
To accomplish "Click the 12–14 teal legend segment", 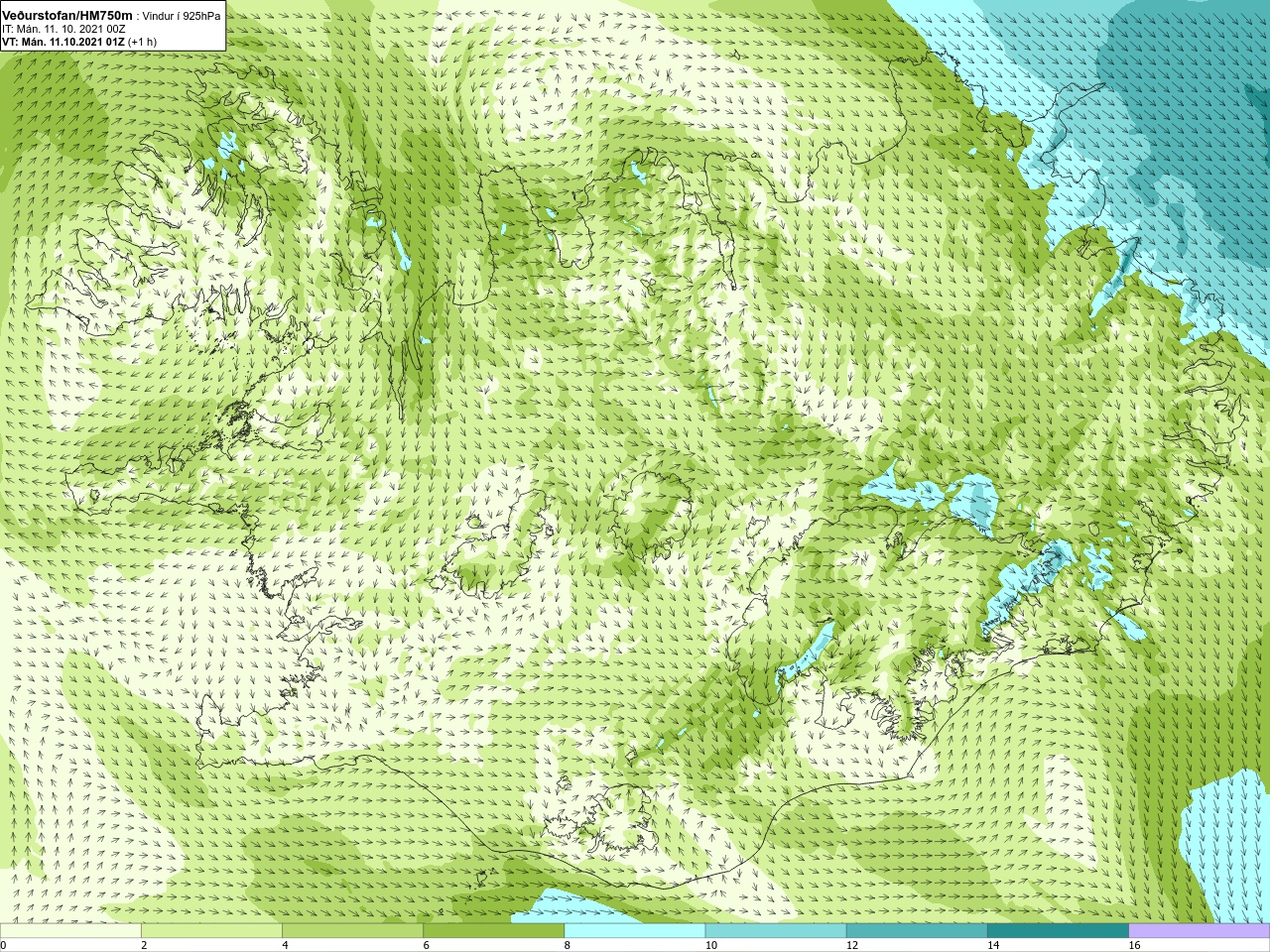I will point(917,931).
